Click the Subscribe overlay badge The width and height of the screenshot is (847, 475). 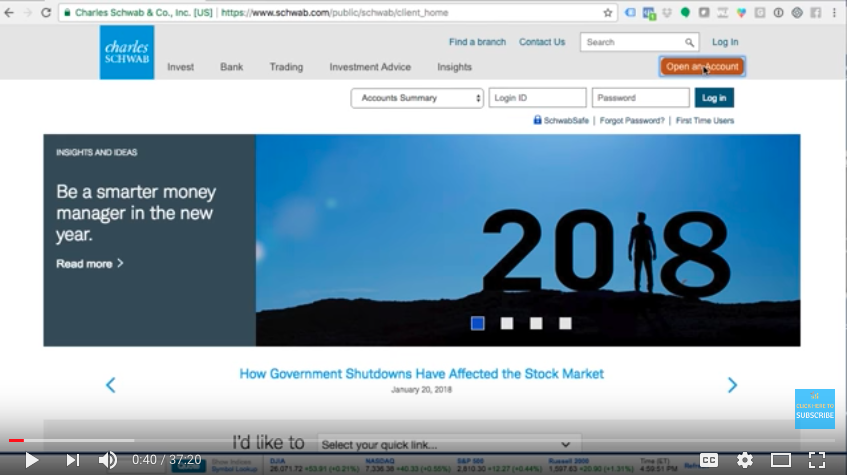point(815,409)
